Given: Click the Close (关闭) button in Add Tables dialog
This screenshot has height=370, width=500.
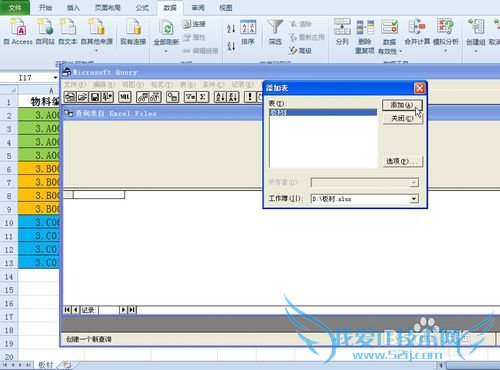Looking at the screenshot, I should pos(402,118).
